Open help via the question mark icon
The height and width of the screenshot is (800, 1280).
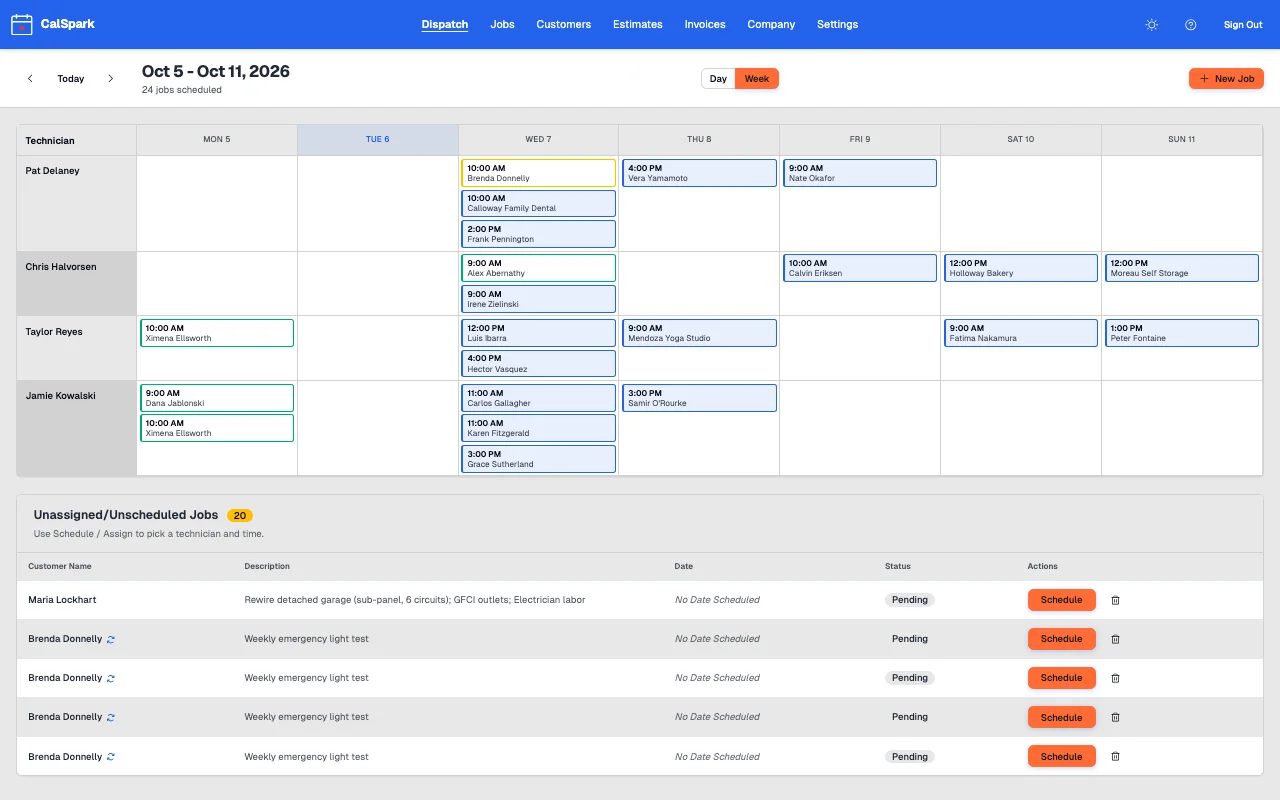pyautogui.click(x=1190, y=25)
